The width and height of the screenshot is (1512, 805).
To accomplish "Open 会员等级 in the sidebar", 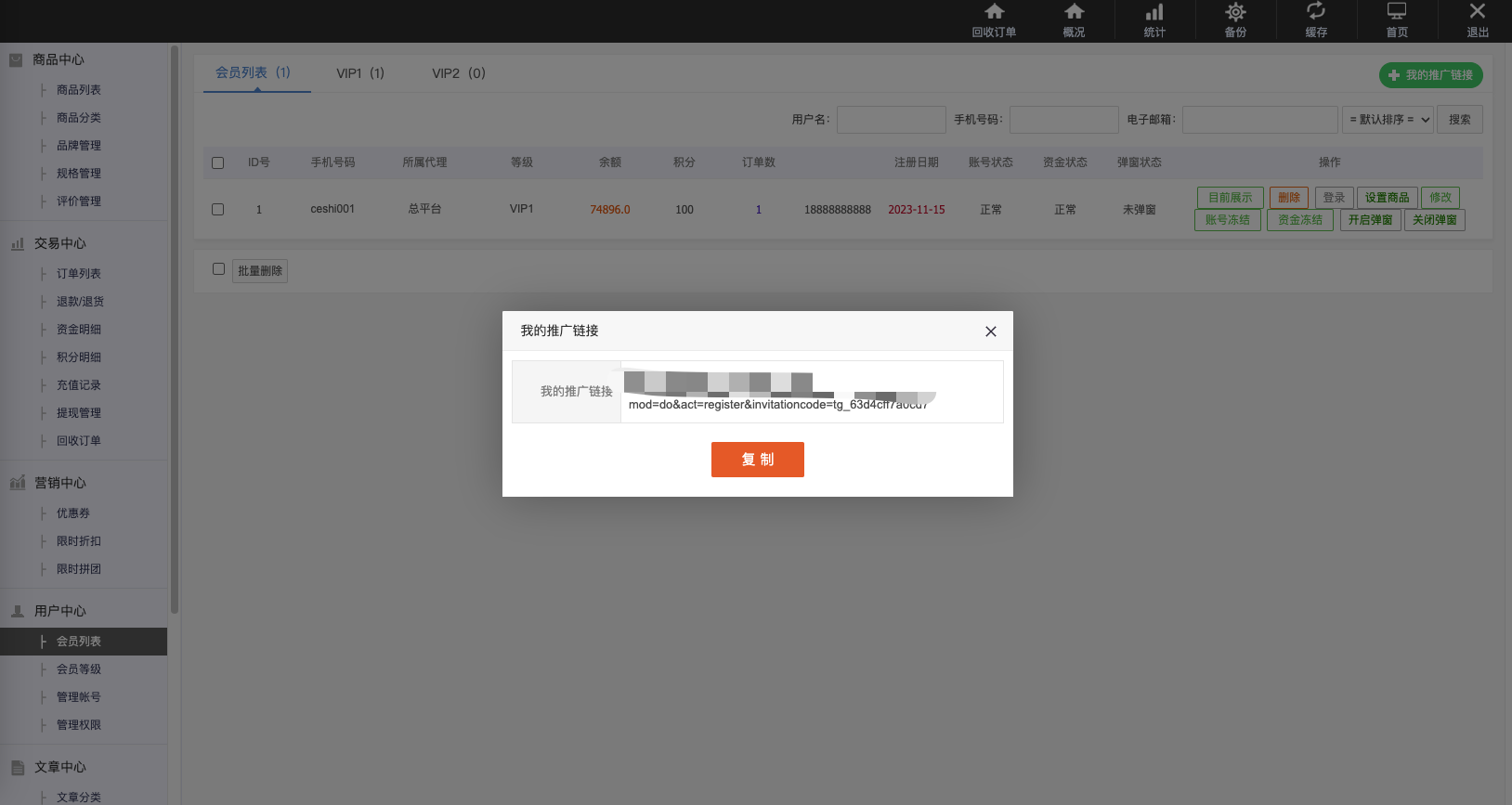I will coord(79,669).
